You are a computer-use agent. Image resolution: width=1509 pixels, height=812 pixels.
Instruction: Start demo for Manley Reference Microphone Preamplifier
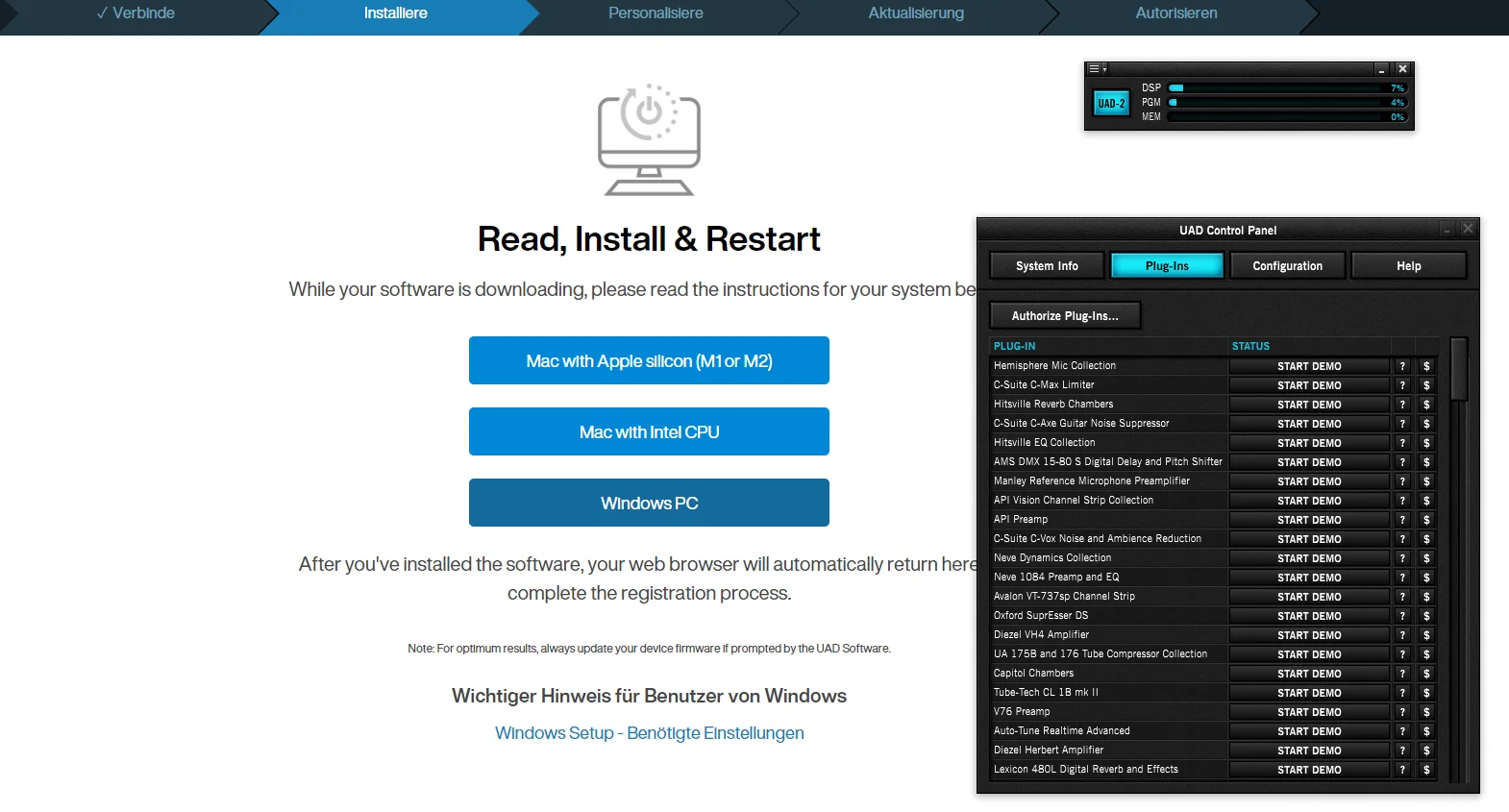(x=1309, y=481)
